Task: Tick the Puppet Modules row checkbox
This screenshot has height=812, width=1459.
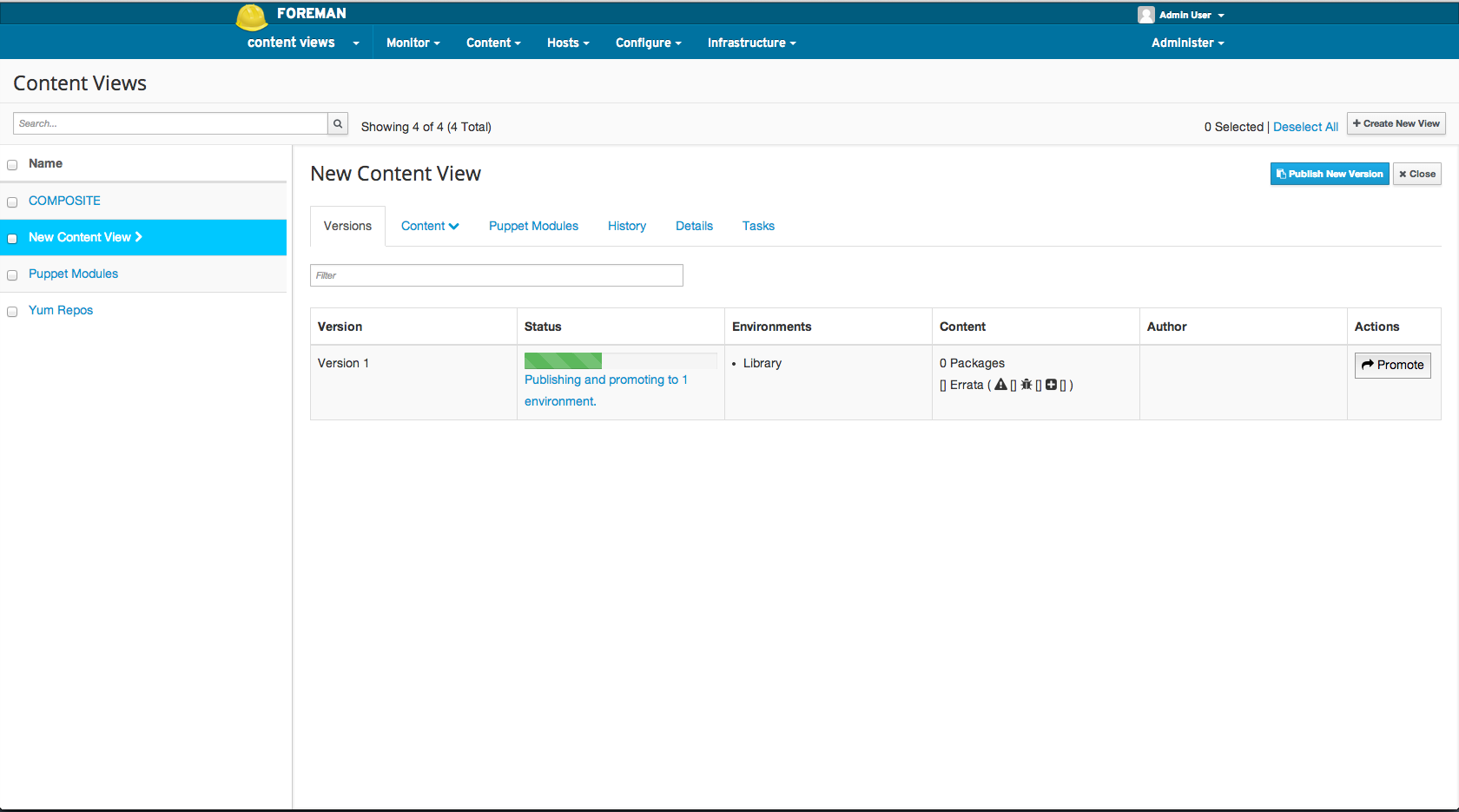Action: pyautogui.click(x=12, y=275)
